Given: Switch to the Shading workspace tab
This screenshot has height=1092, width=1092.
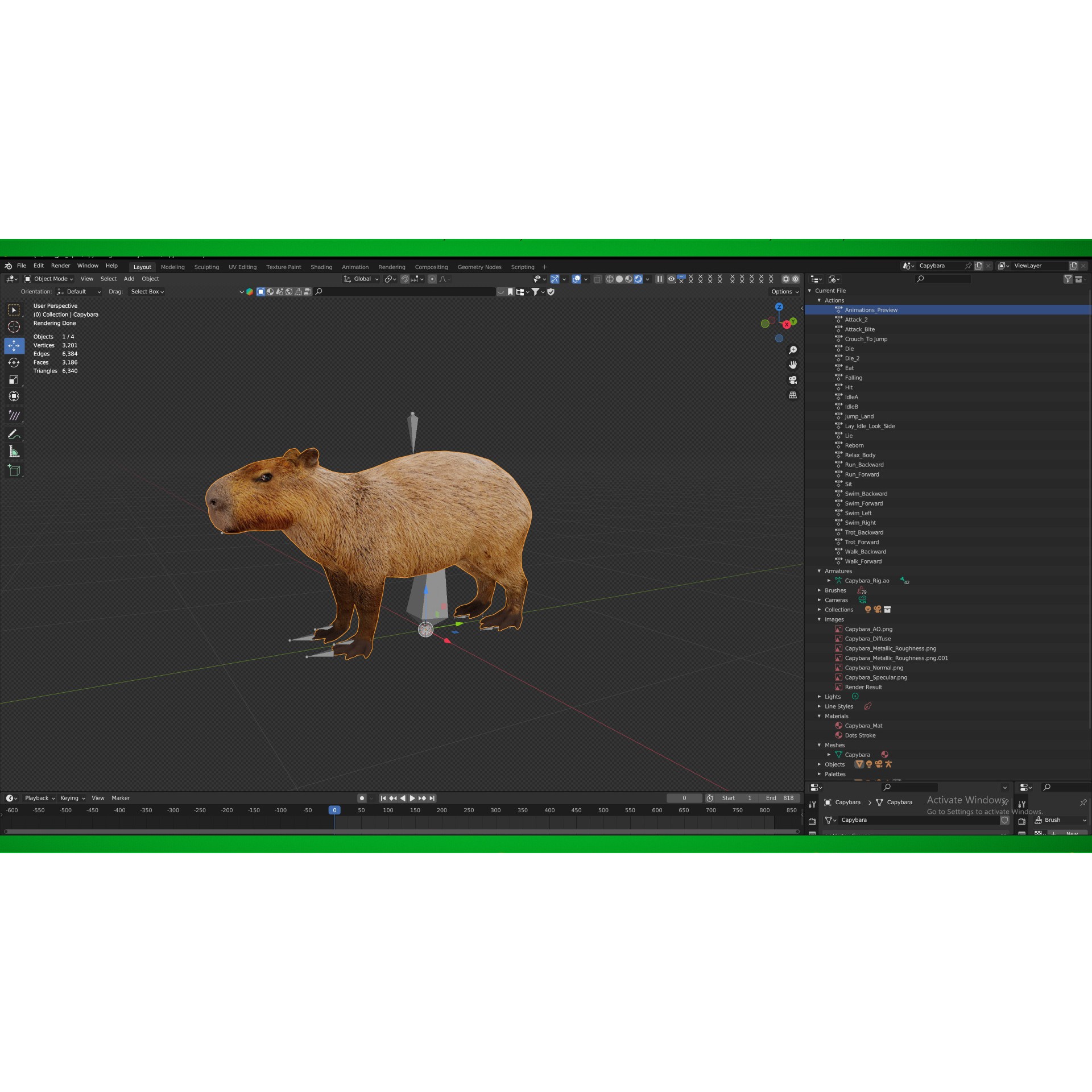Looking at the screenshot, I should click(x=321, y=267).
